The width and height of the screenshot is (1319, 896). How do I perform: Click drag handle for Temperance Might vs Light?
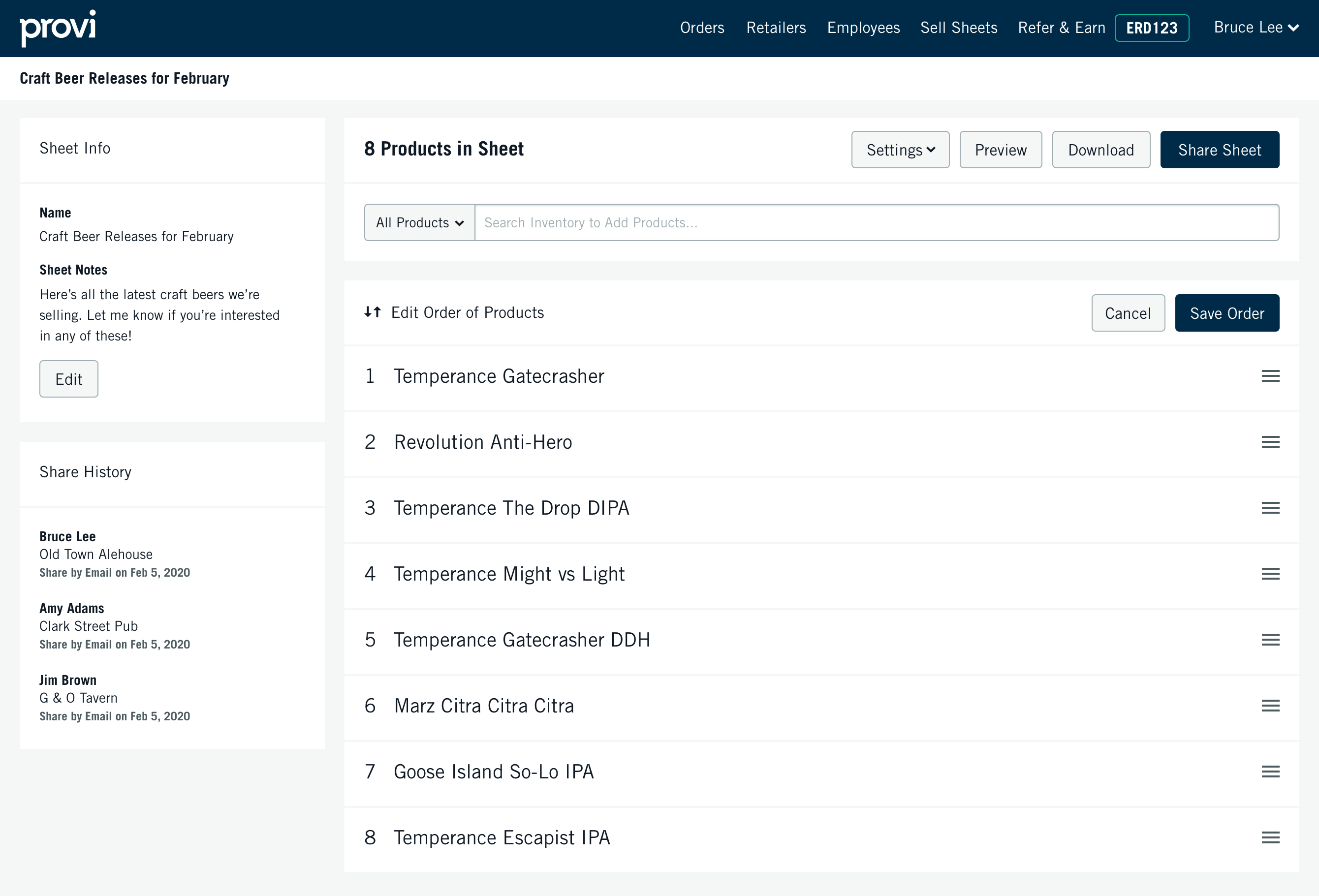pos(1270,574)
